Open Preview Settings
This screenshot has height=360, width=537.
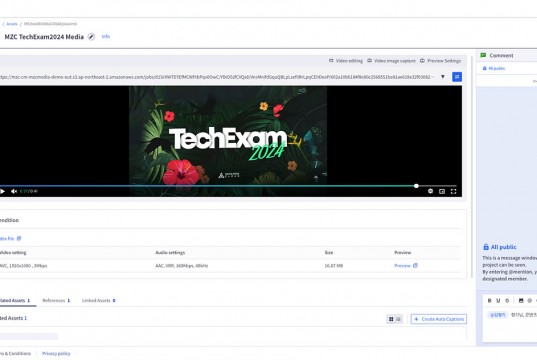point(440,61)
